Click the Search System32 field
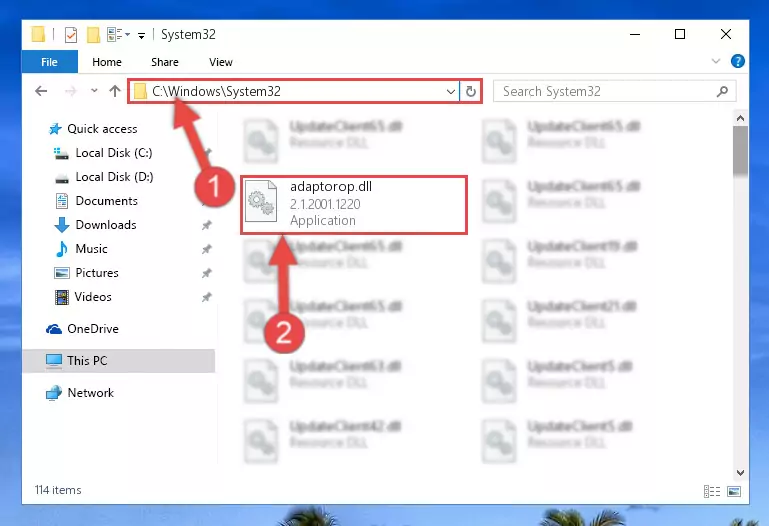Screen dimensions: 769x526 pyautogui.click(x=615, y=92)
